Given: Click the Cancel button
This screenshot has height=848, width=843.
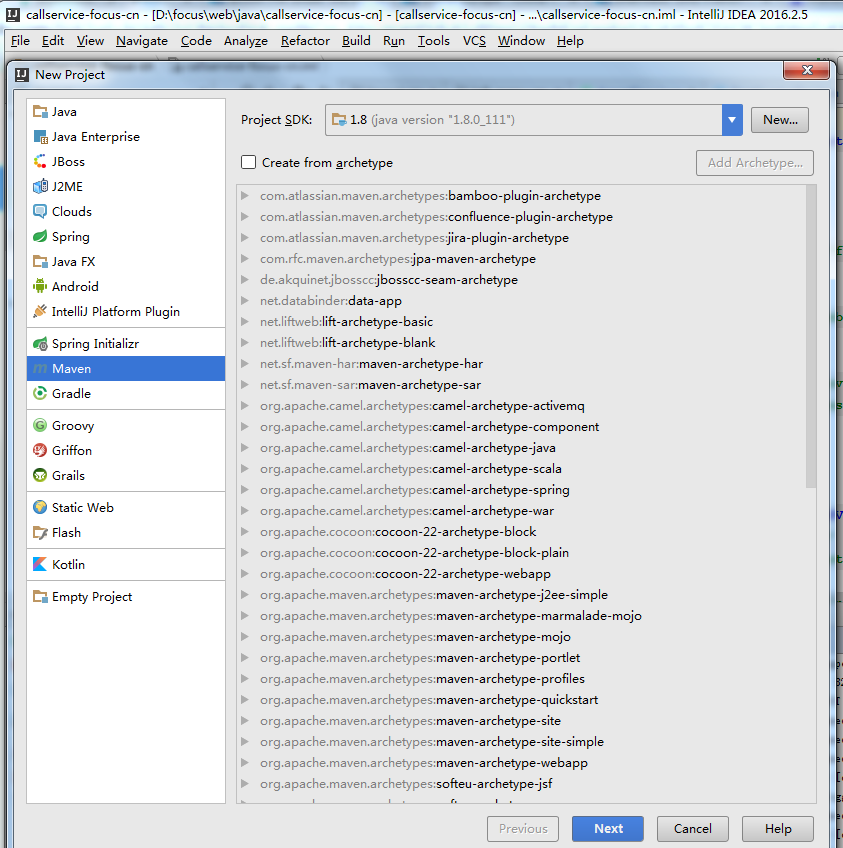Looking at the screenshot, I should (693, 829).
